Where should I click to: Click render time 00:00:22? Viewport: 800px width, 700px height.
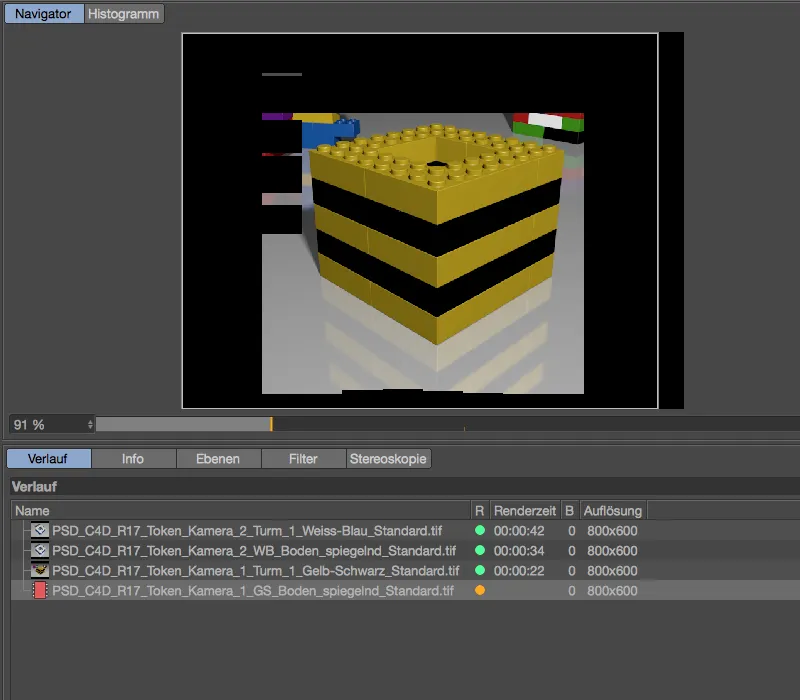[519, 570]
